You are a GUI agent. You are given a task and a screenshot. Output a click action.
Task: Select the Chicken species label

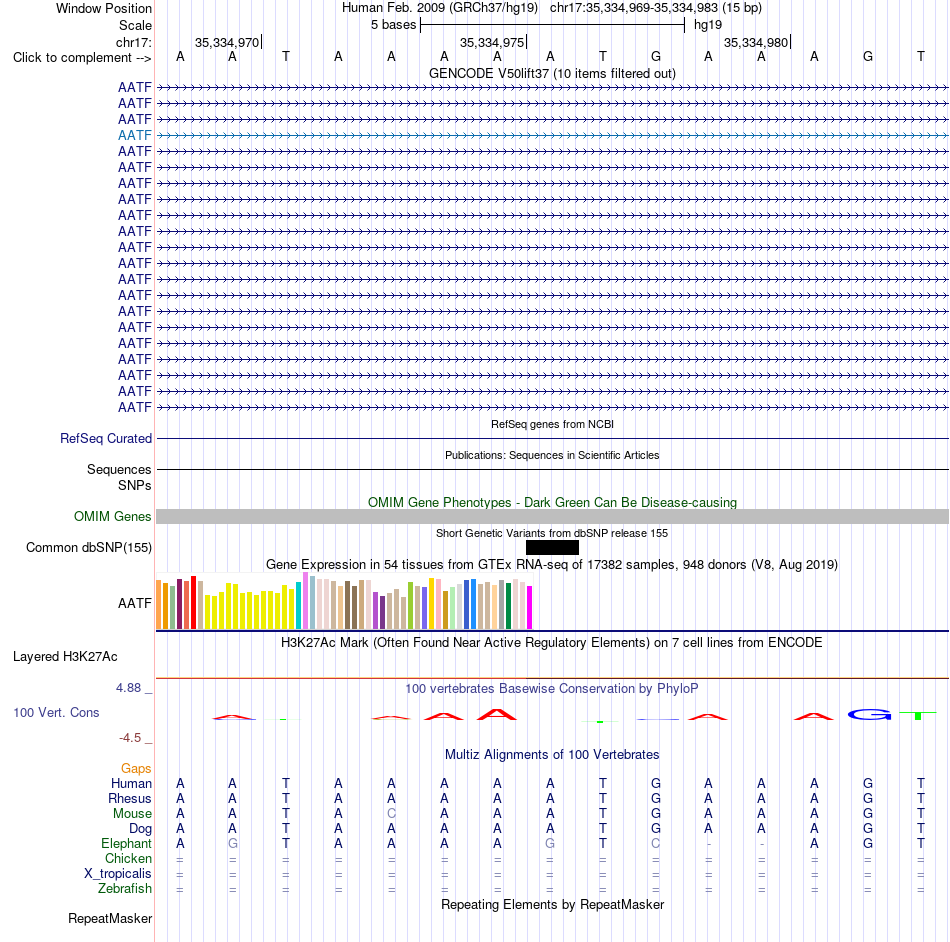128,858
